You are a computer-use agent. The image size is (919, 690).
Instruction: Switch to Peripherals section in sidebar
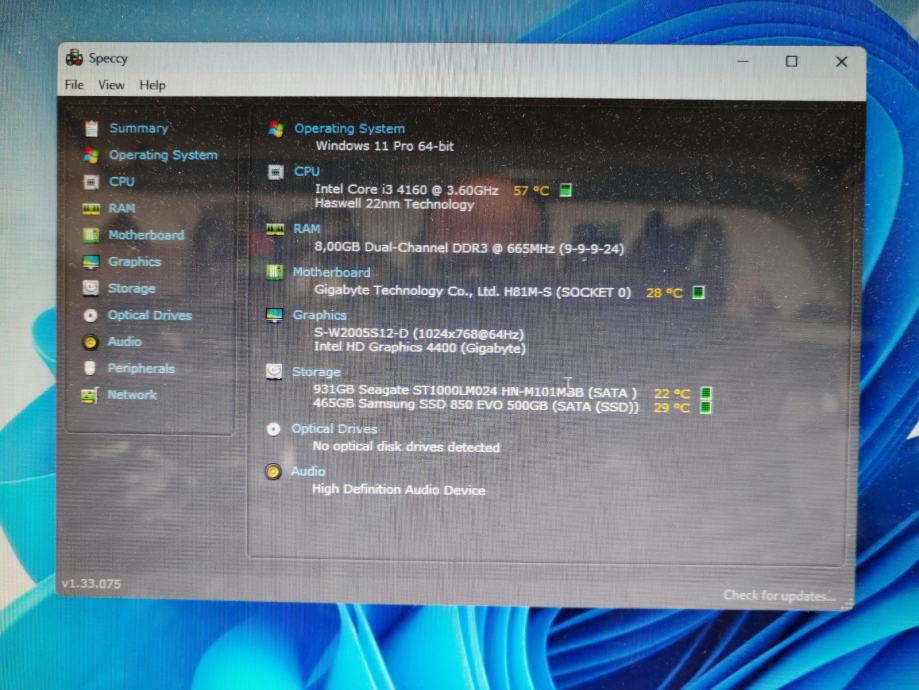click(x=141, y=368)
